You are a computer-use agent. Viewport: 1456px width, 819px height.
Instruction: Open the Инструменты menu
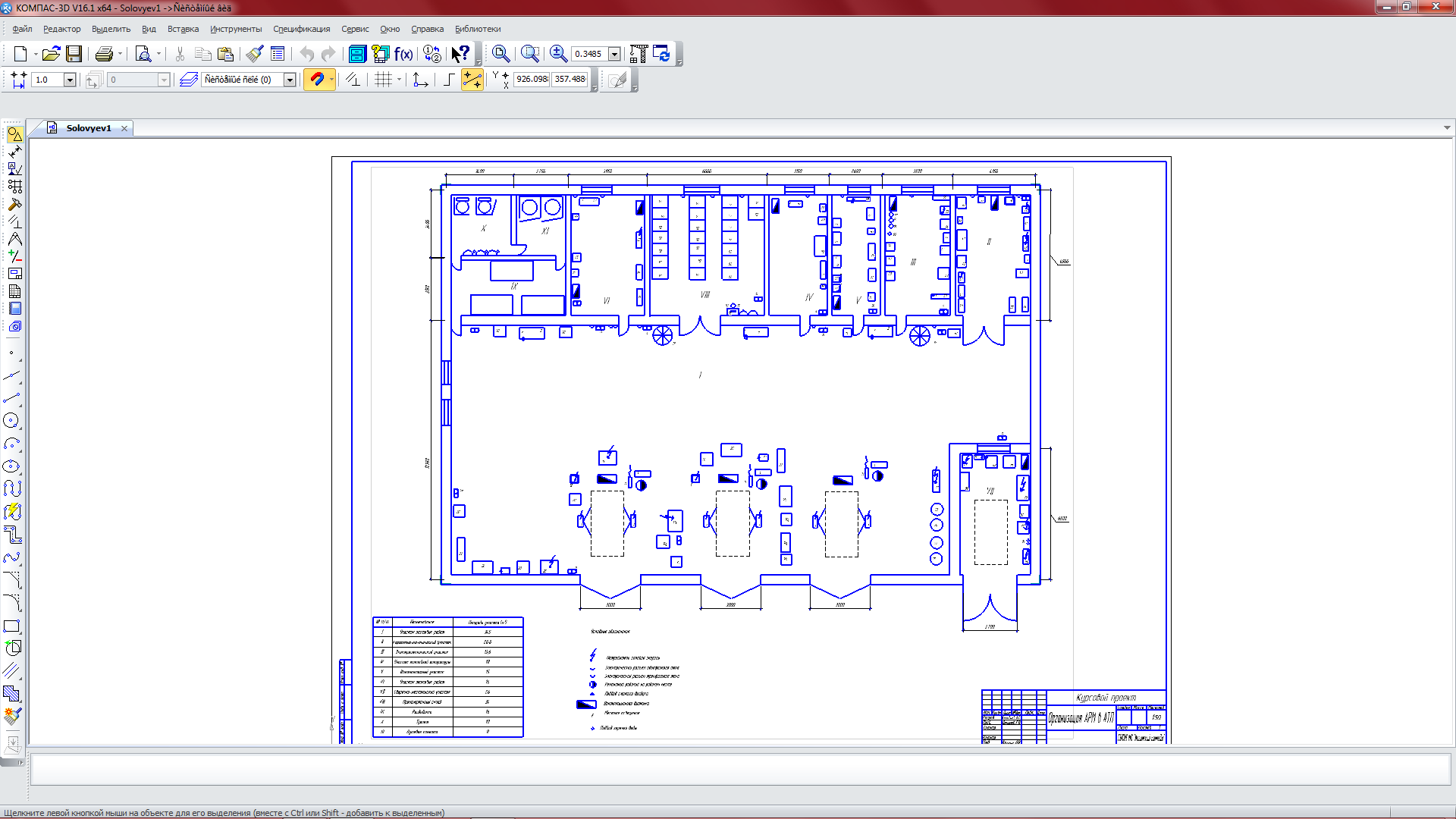236,29
